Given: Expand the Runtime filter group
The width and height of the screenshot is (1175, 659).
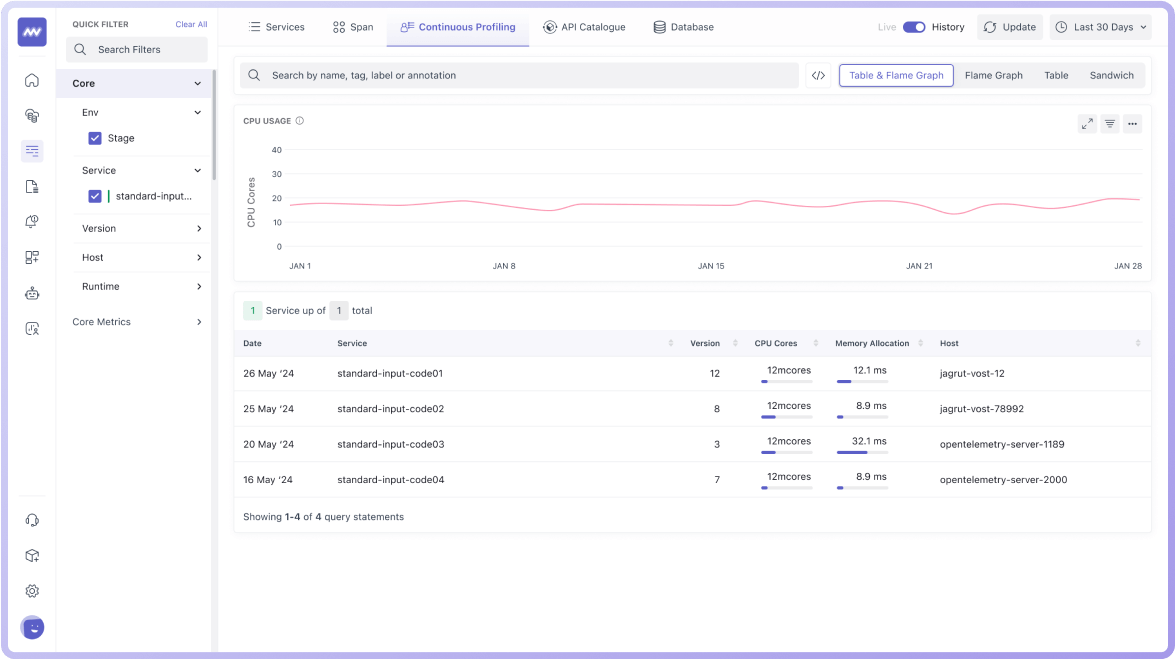Looking at the screenshot, I should (x=199, y=286).
